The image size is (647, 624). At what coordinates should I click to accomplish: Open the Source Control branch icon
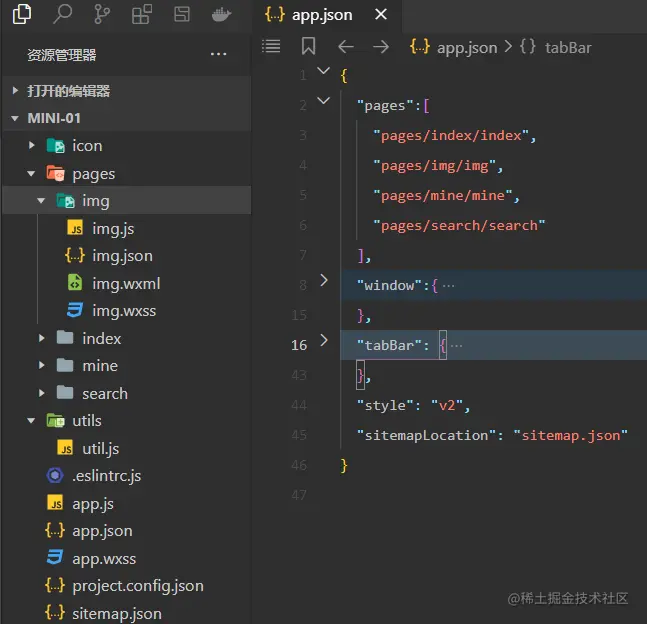(x=102, y=14)
